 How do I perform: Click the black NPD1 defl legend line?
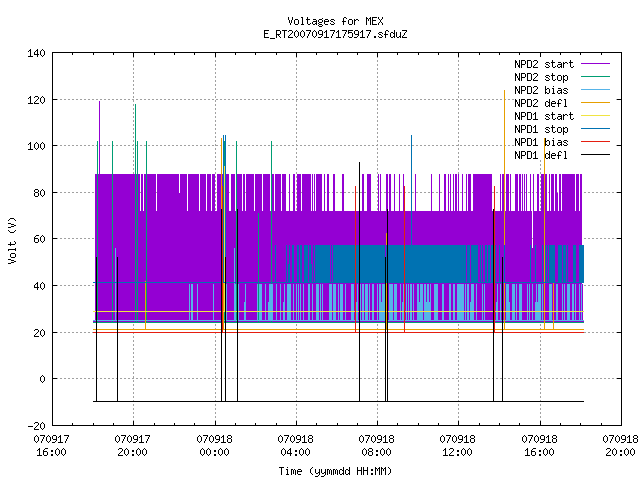[596, 155]
